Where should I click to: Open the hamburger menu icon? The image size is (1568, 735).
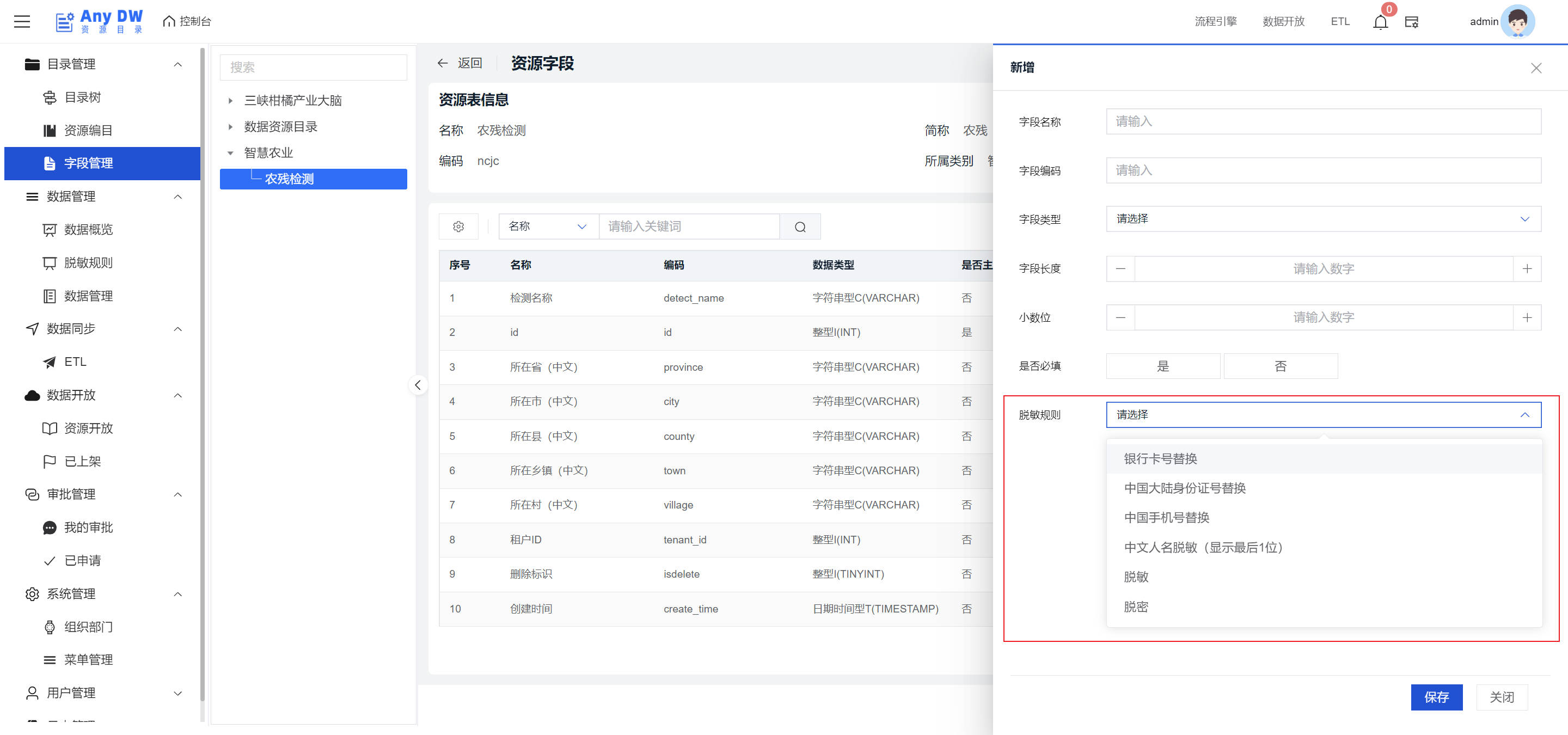pyautogui.click(x=22, y=22)
